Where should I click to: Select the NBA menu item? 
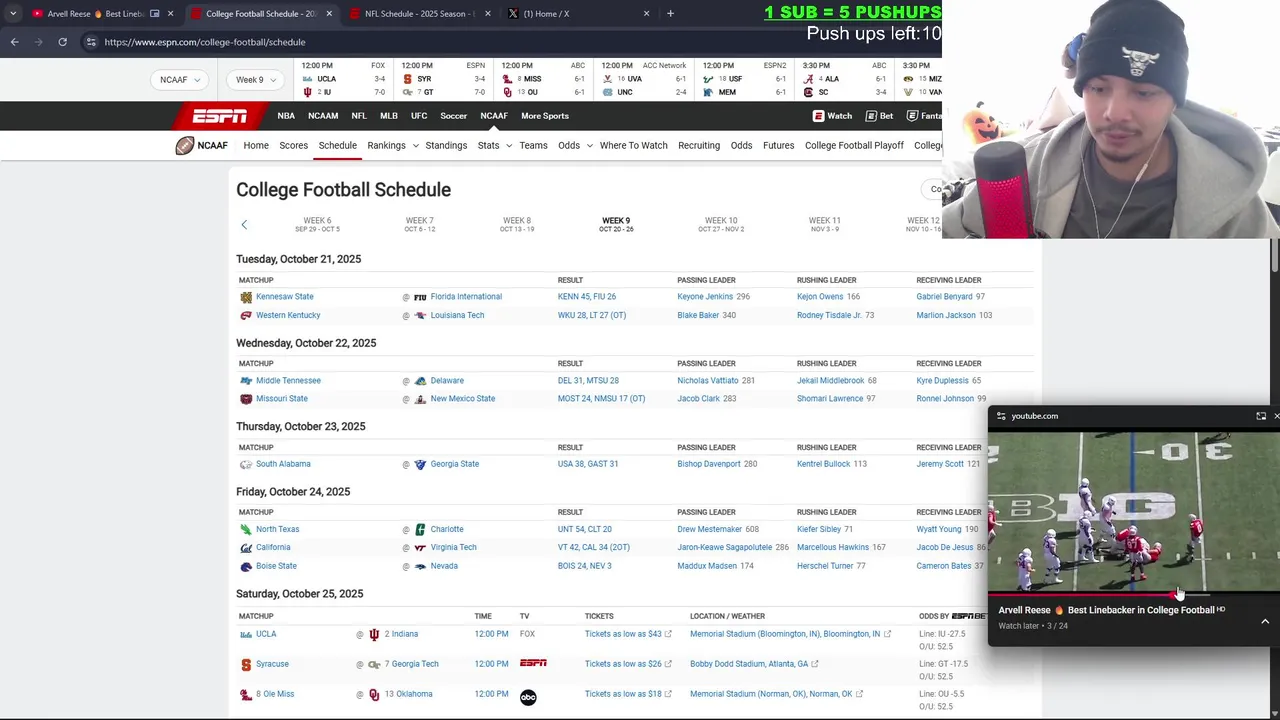tap(286, 116)
